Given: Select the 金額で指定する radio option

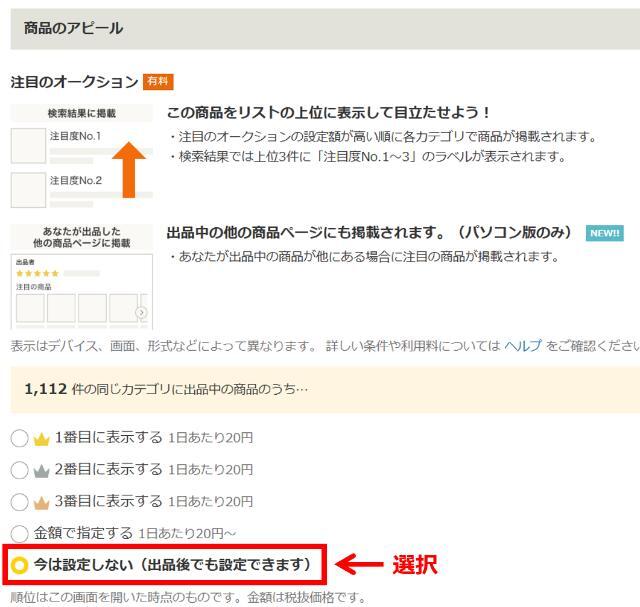Looking at the screenshot, I should pyautogui.click(x=19, y=534).
